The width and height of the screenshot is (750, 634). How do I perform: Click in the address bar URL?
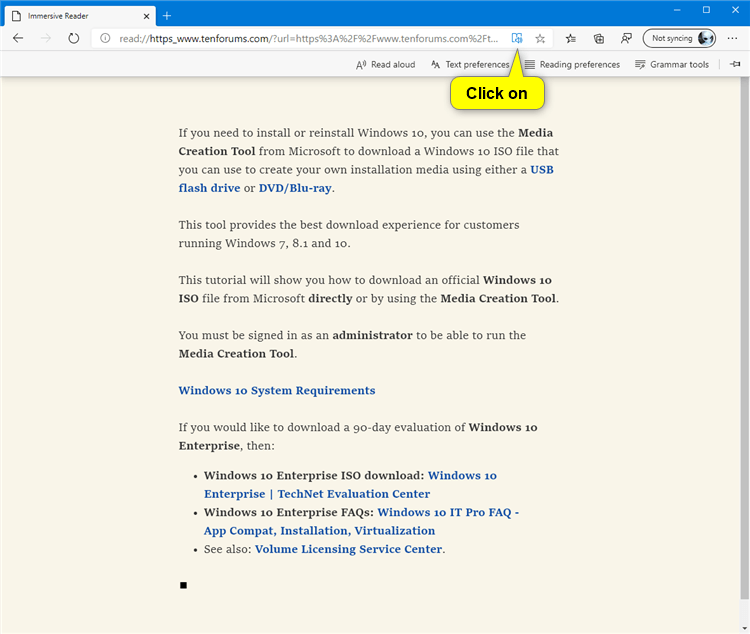tap(309, 38)
